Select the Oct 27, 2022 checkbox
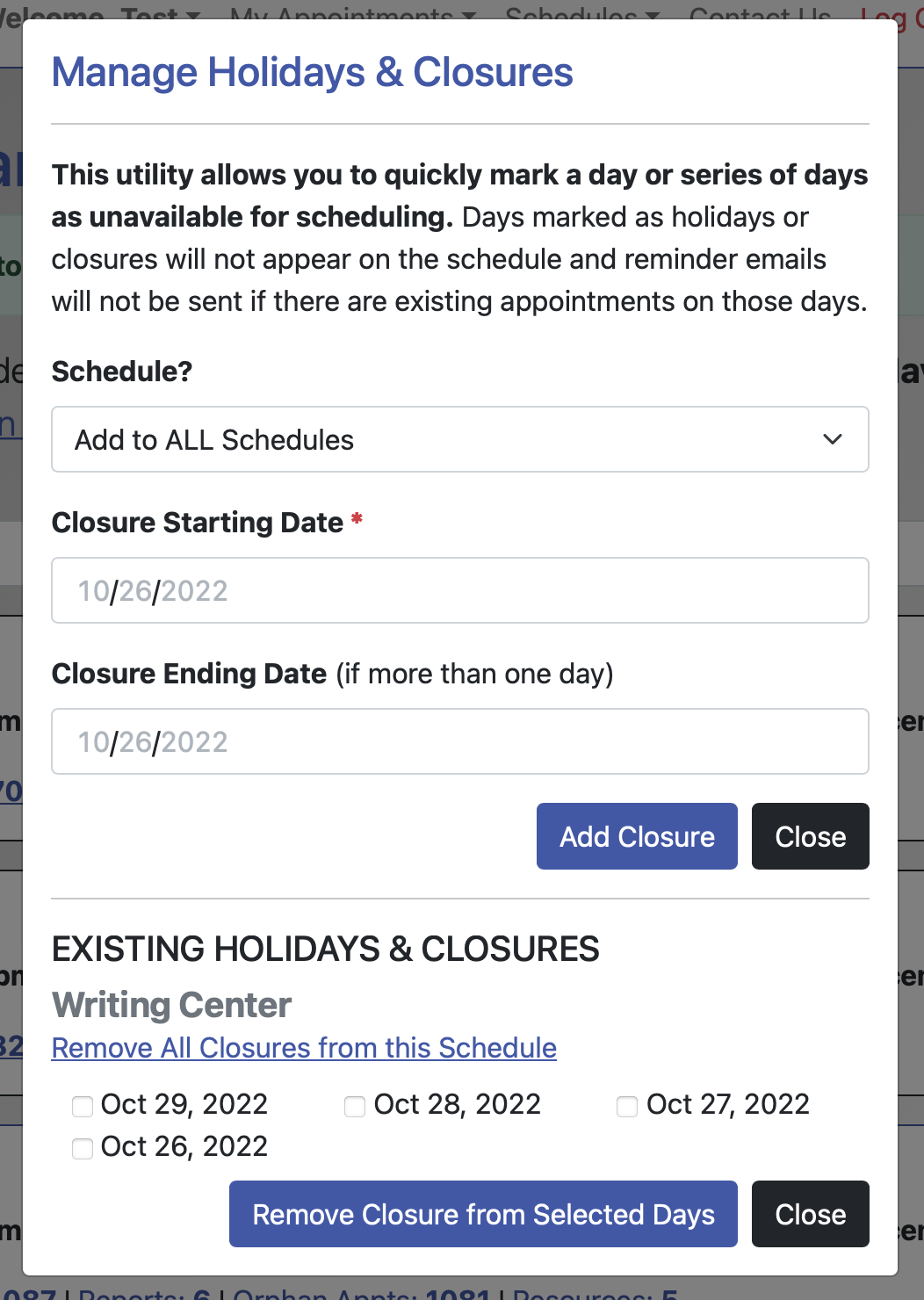 point(627,1106)
